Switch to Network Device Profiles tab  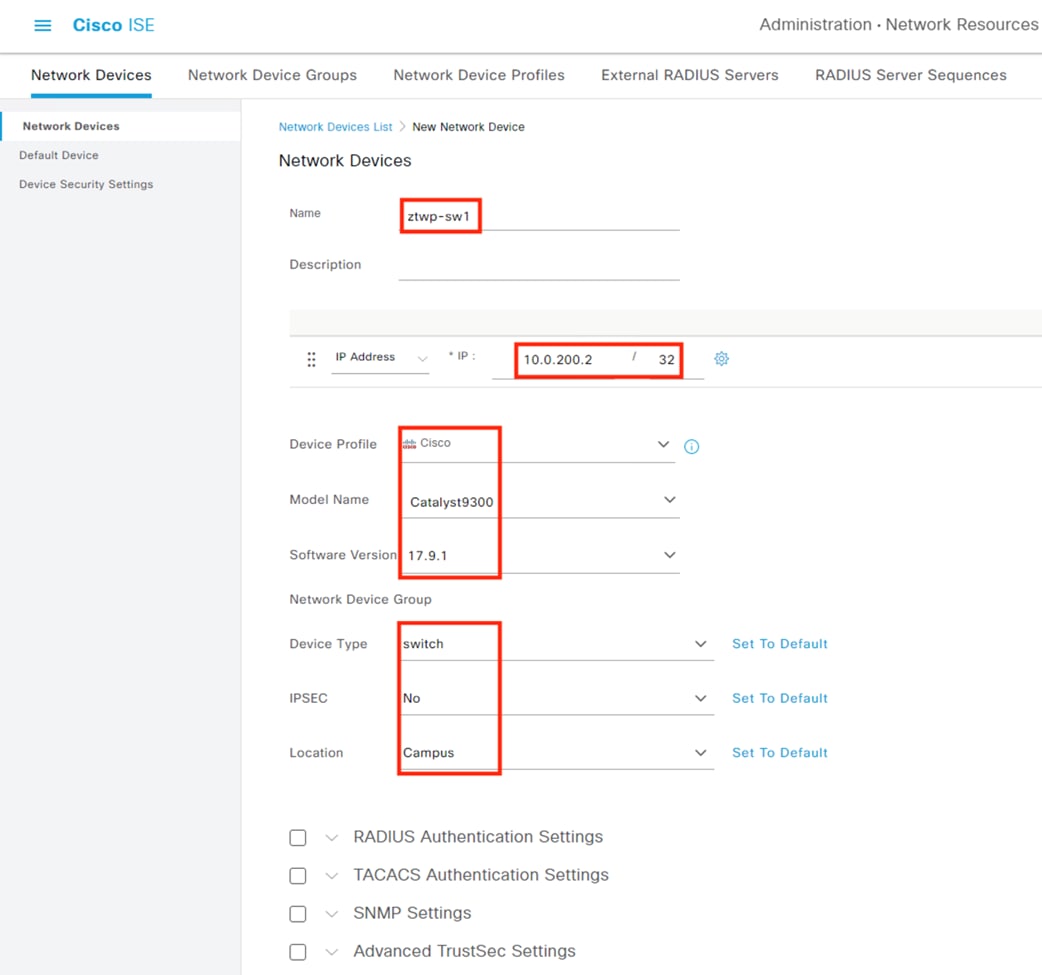click(479, 75)
